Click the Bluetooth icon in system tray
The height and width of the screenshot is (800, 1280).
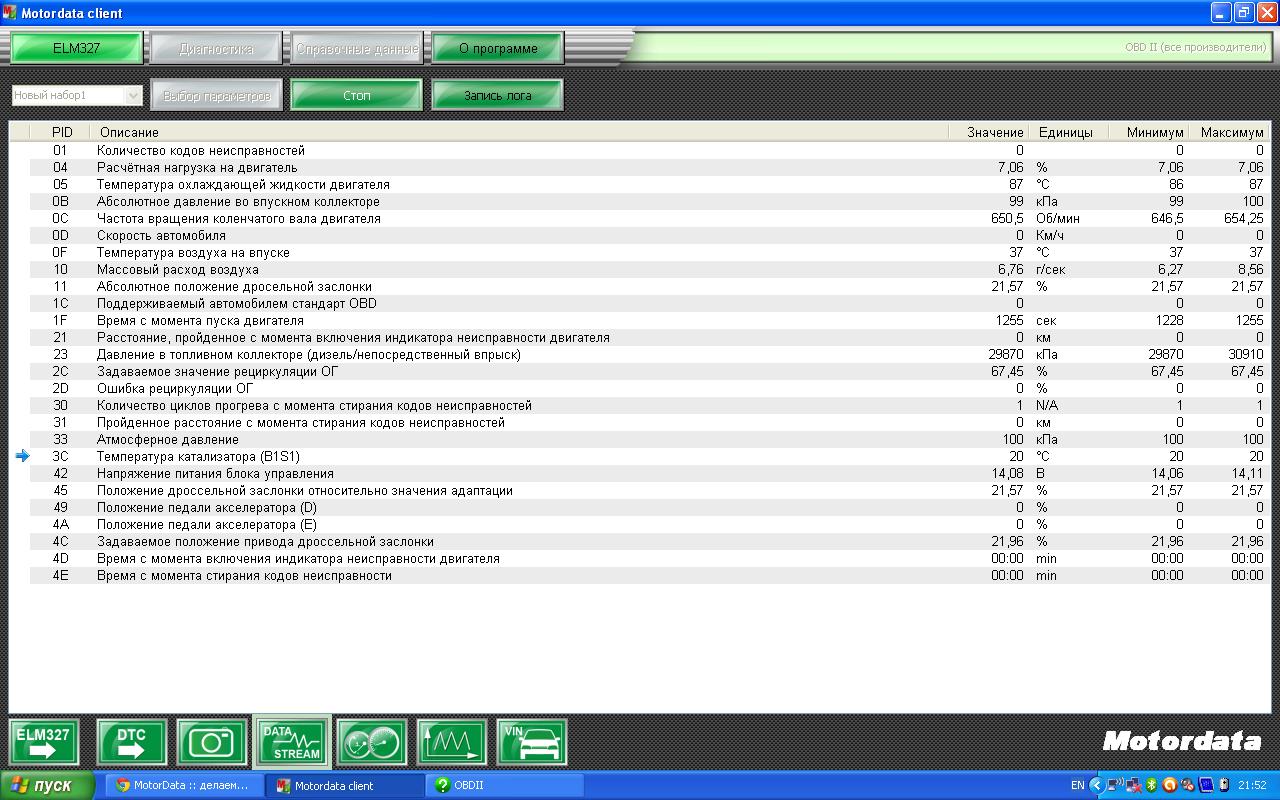point(1151,785)
